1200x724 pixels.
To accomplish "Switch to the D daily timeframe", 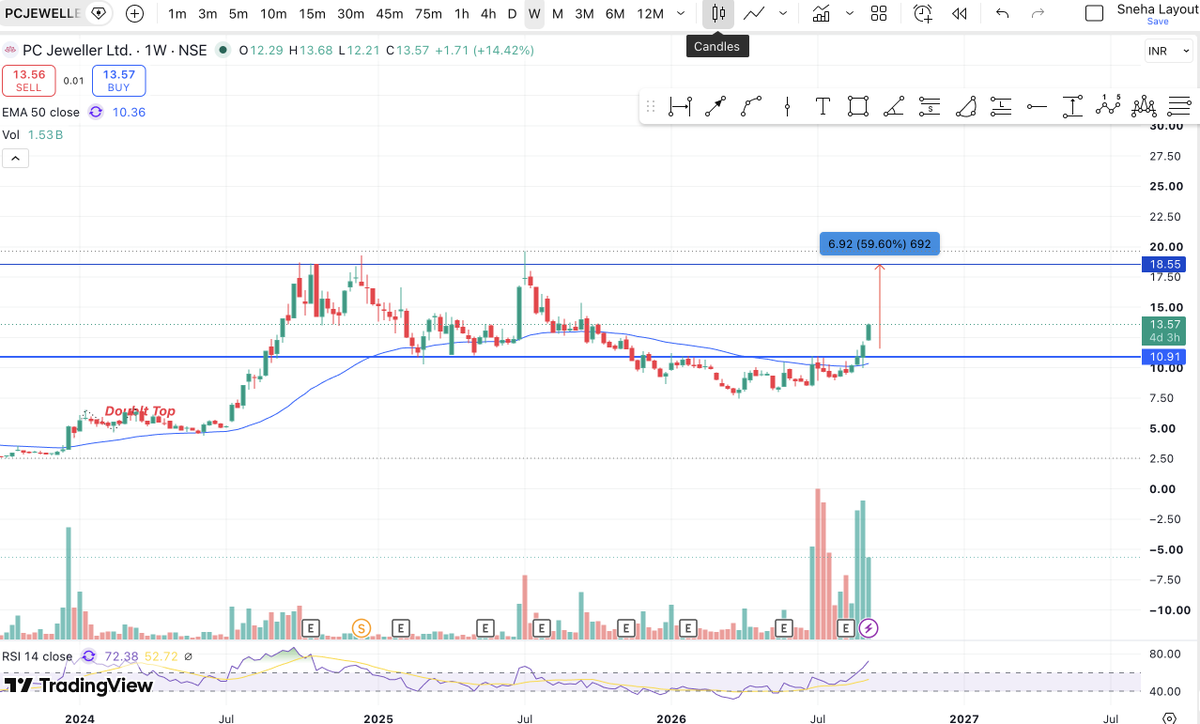I will 512,14.
